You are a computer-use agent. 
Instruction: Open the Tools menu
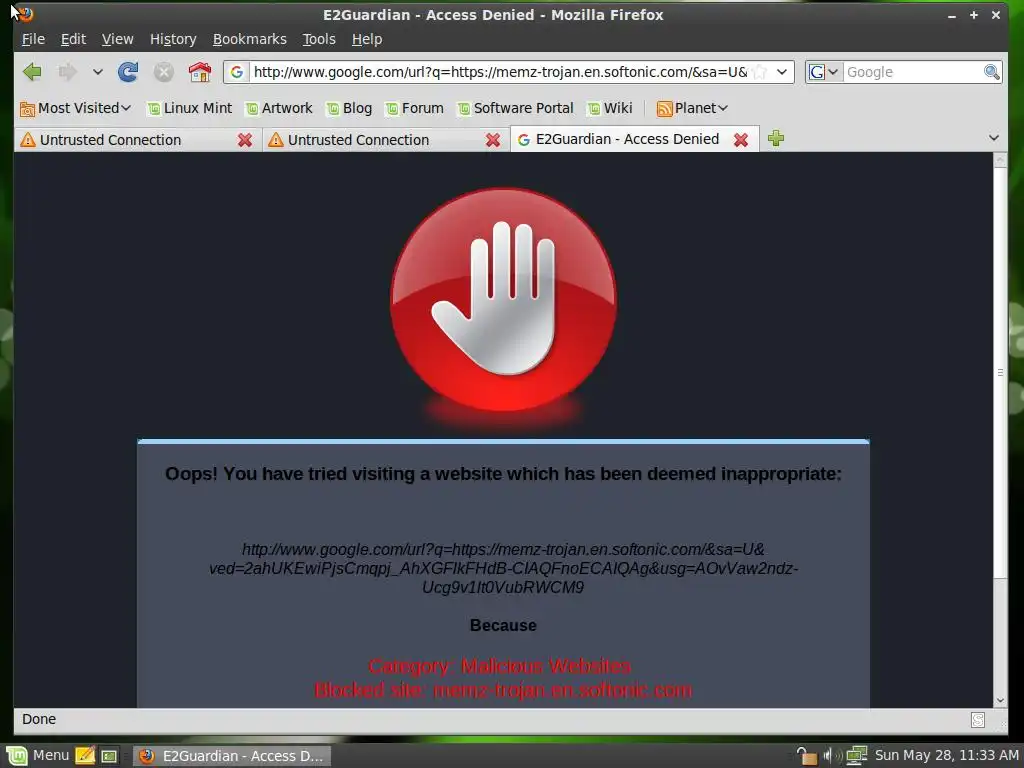pyautogui.click(x=319, y=39)
